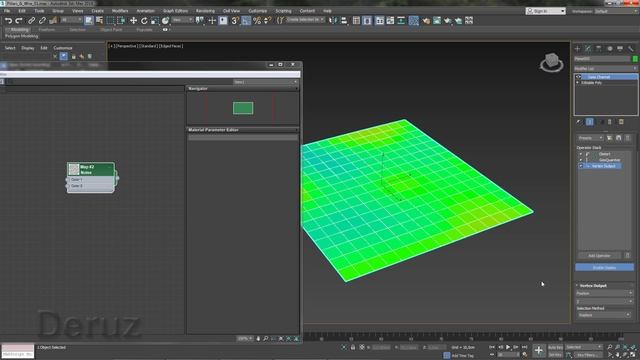Screen dimensions: 640x360
Task: Activate the Select and Move tool
Action: [133, 20]
